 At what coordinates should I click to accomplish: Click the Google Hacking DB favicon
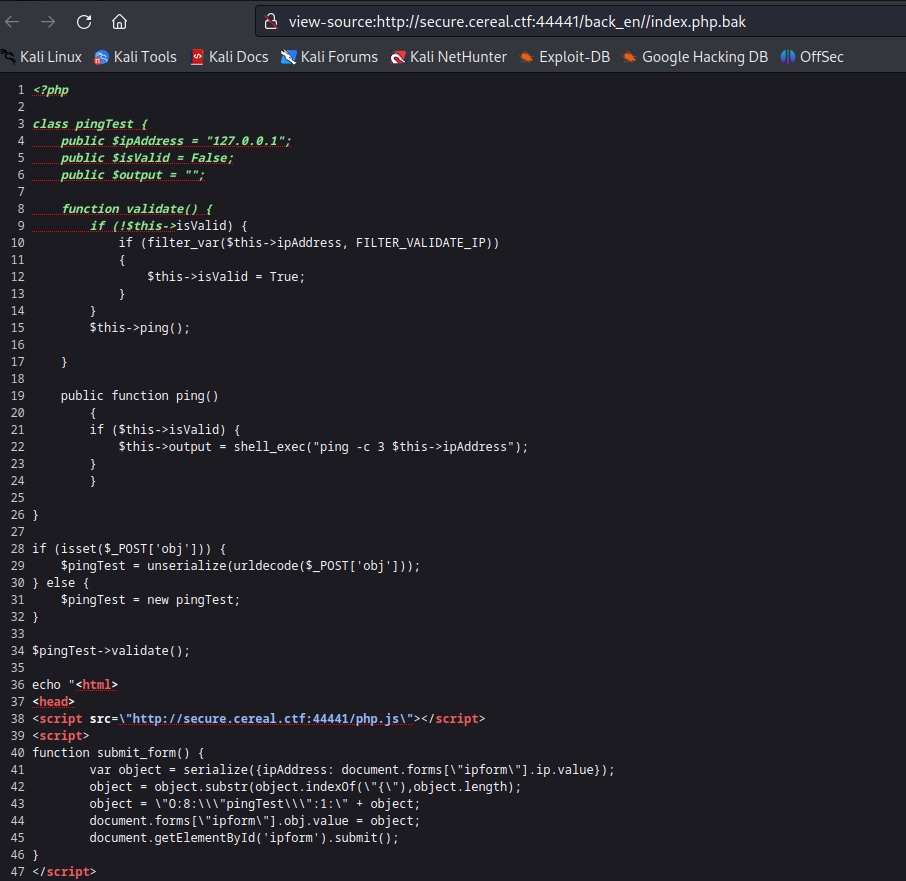point(629,57)
